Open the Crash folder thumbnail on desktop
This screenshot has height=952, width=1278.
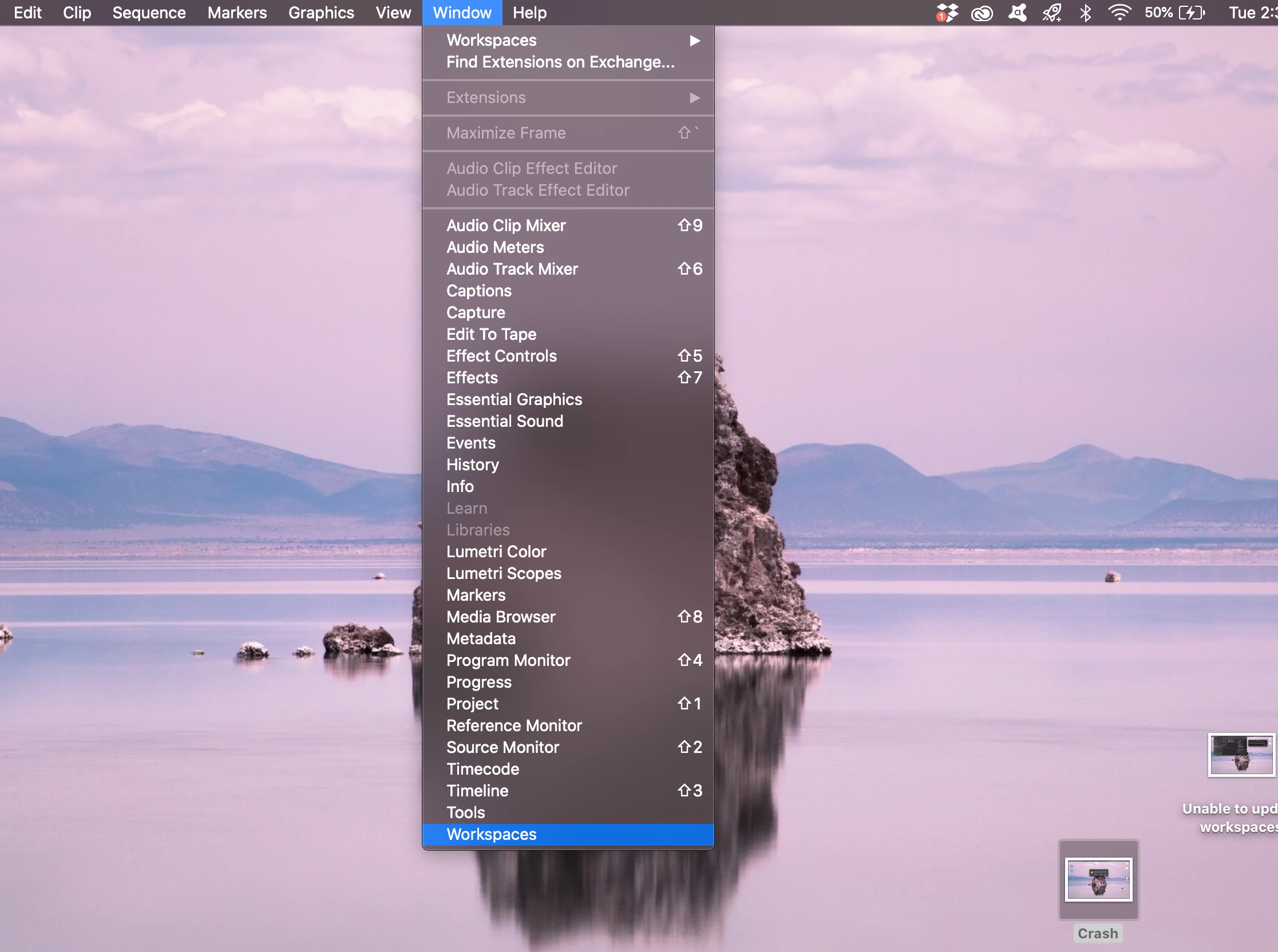coord(1098,879)
